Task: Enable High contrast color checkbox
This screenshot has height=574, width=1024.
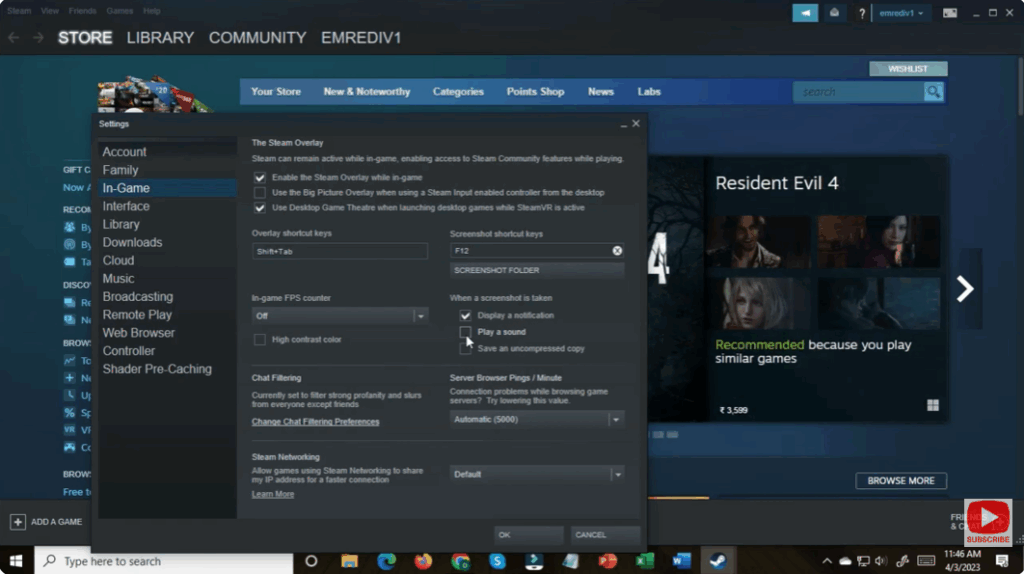Action: (260, 340)
